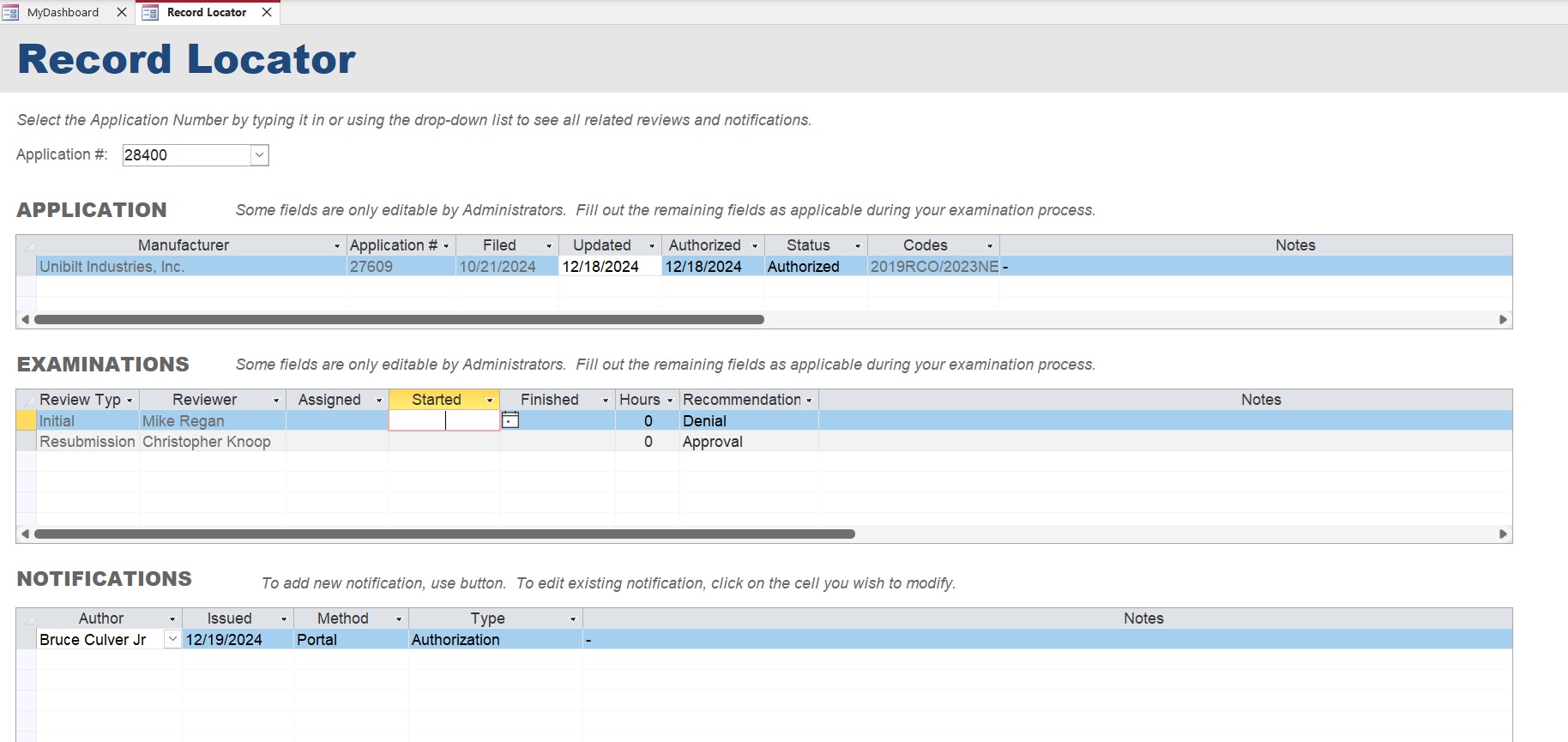Open the Hours column filter arrow
The width and height of the screenshot is (1568, 742).
point(670,401)
